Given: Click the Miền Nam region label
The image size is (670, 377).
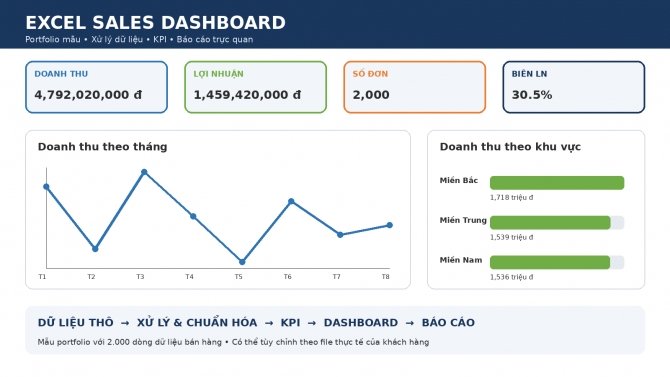Looking at the screenshot, I should tap(461, 260).
